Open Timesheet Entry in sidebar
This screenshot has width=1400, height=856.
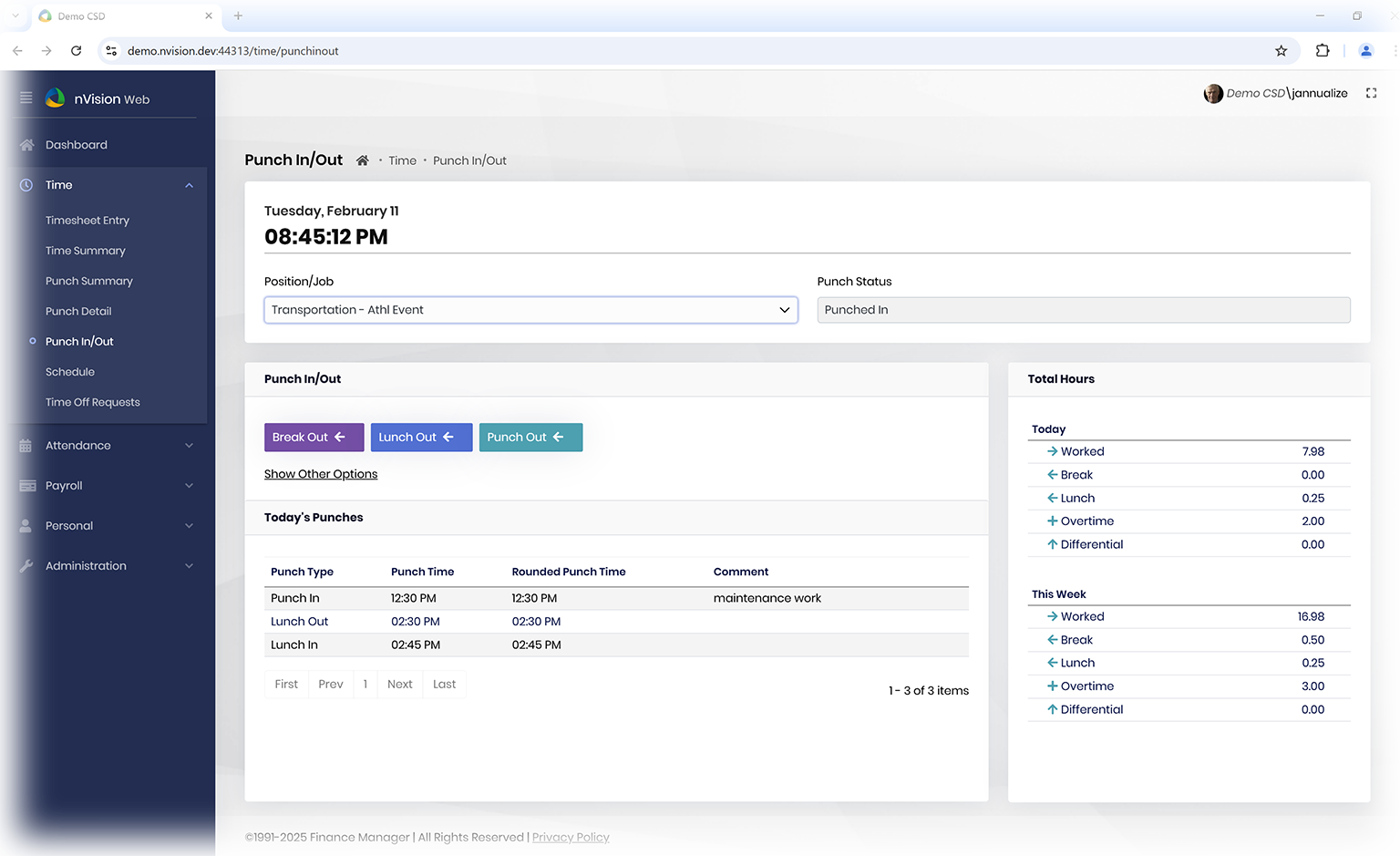tap(87, 221)
